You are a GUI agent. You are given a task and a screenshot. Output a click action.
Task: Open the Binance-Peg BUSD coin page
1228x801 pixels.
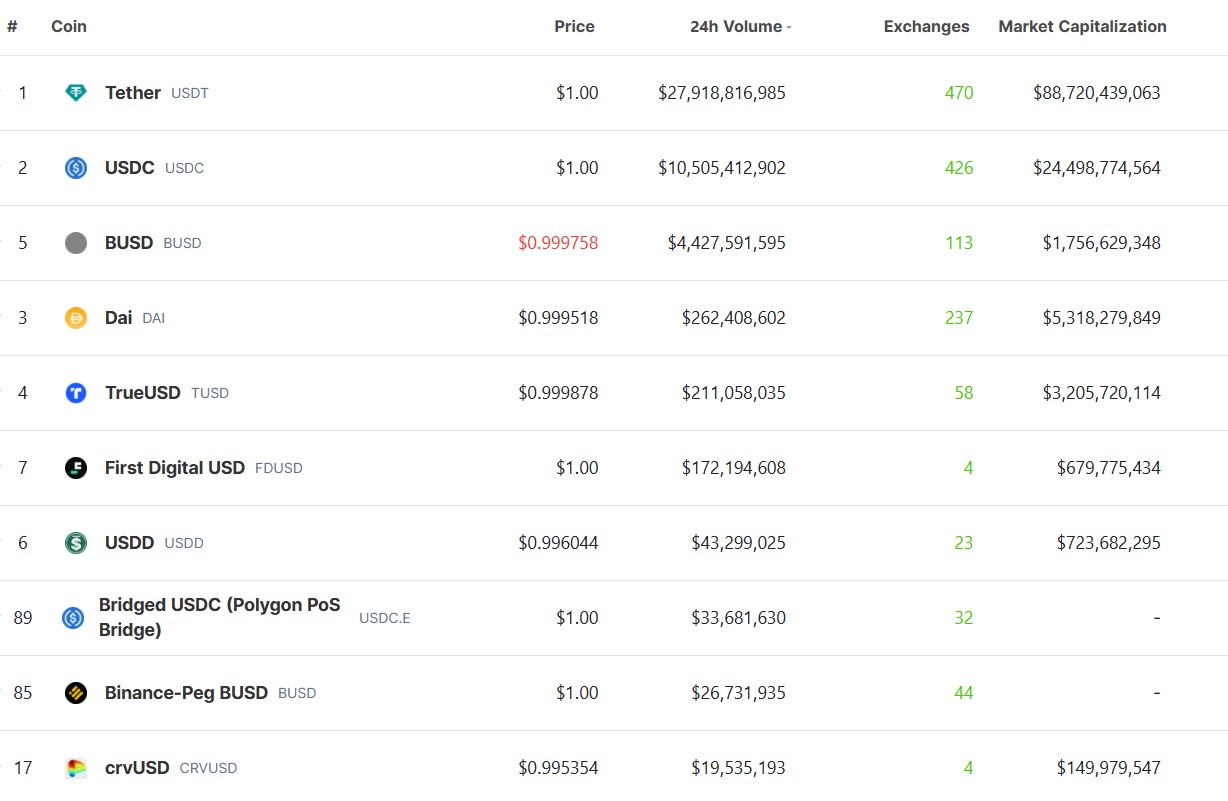[x=186, y=693]
